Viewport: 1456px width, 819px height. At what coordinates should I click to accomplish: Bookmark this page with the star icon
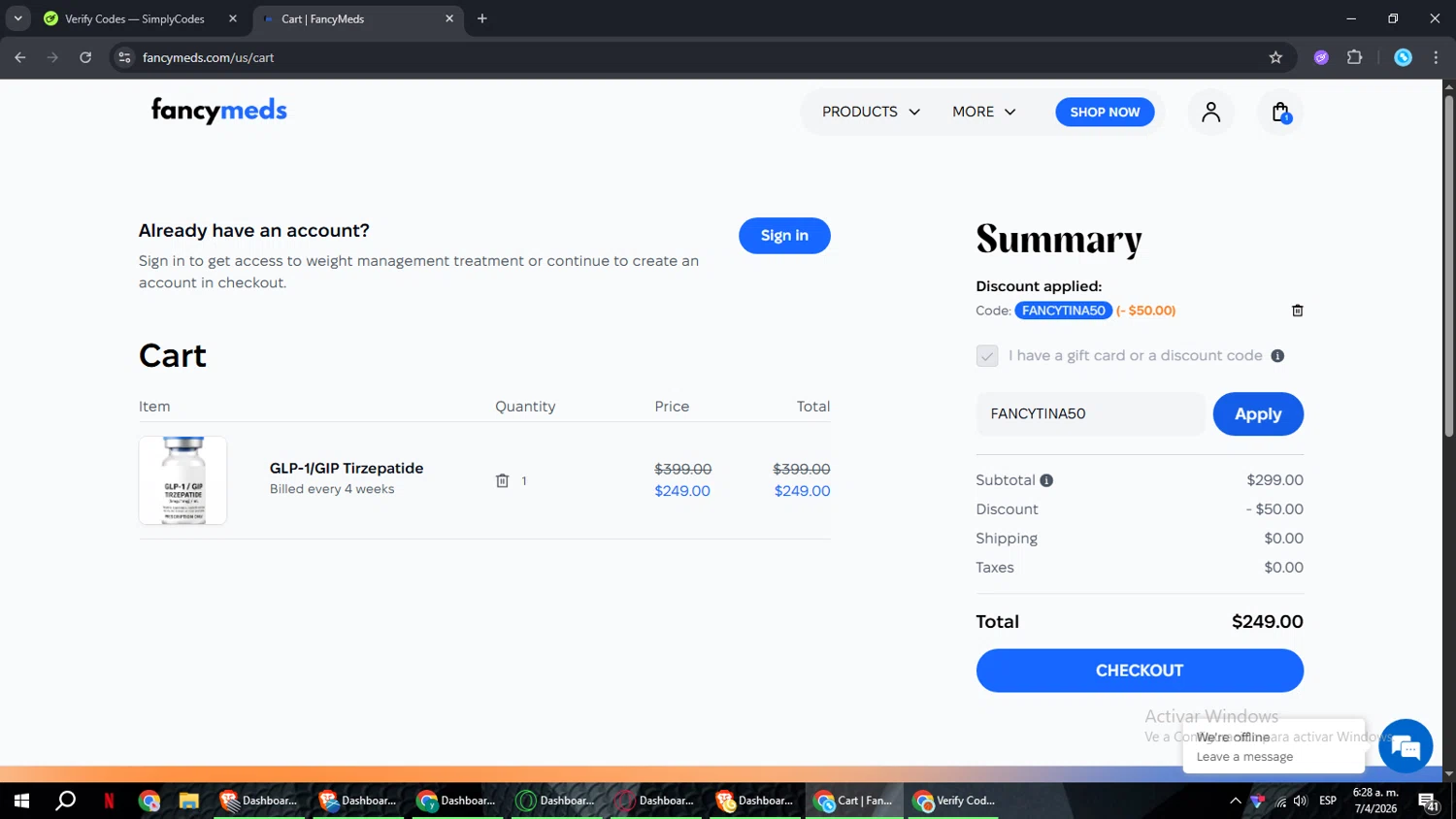(x=1275, y=57)
